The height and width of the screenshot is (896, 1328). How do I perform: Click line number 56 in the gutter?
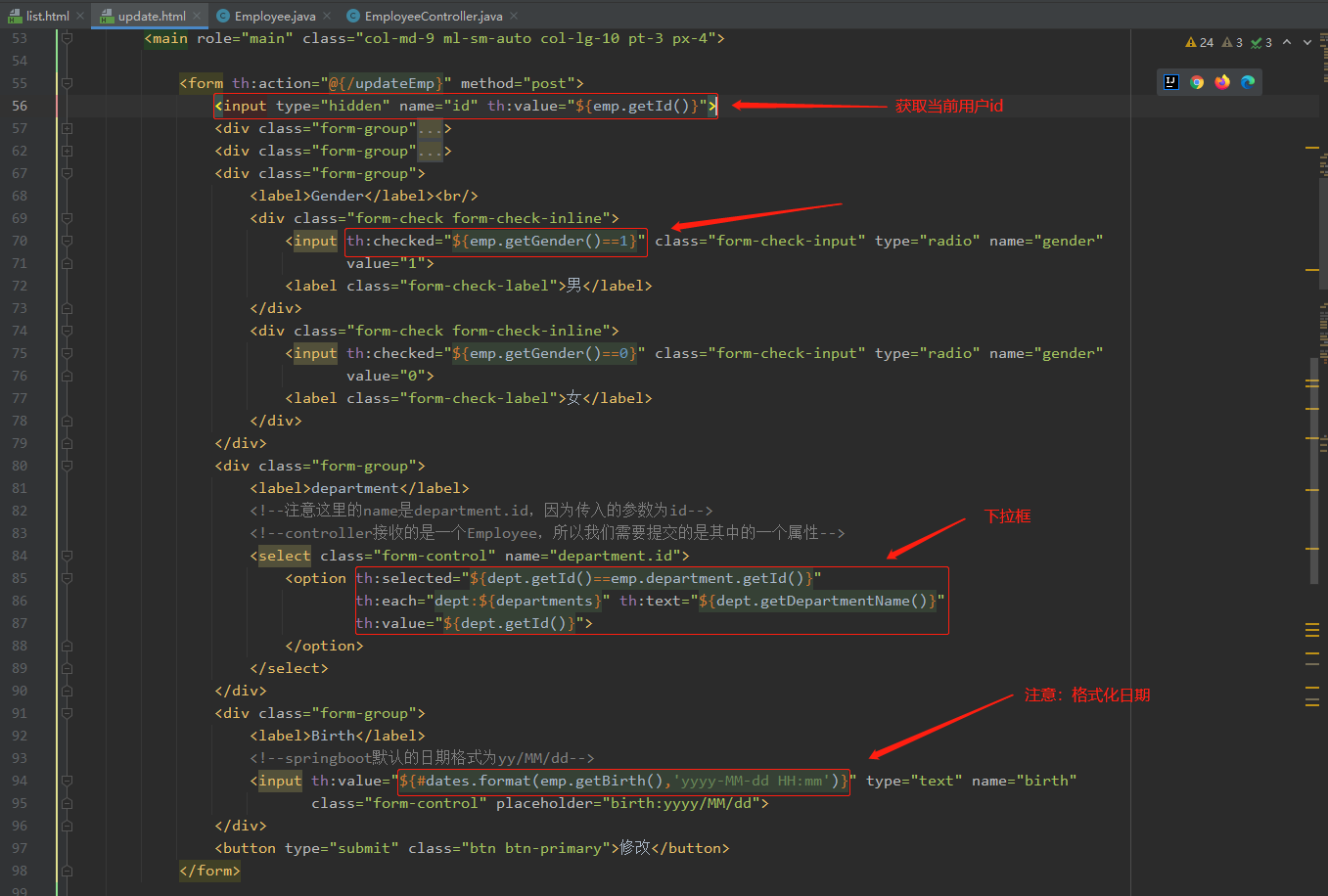20,106
